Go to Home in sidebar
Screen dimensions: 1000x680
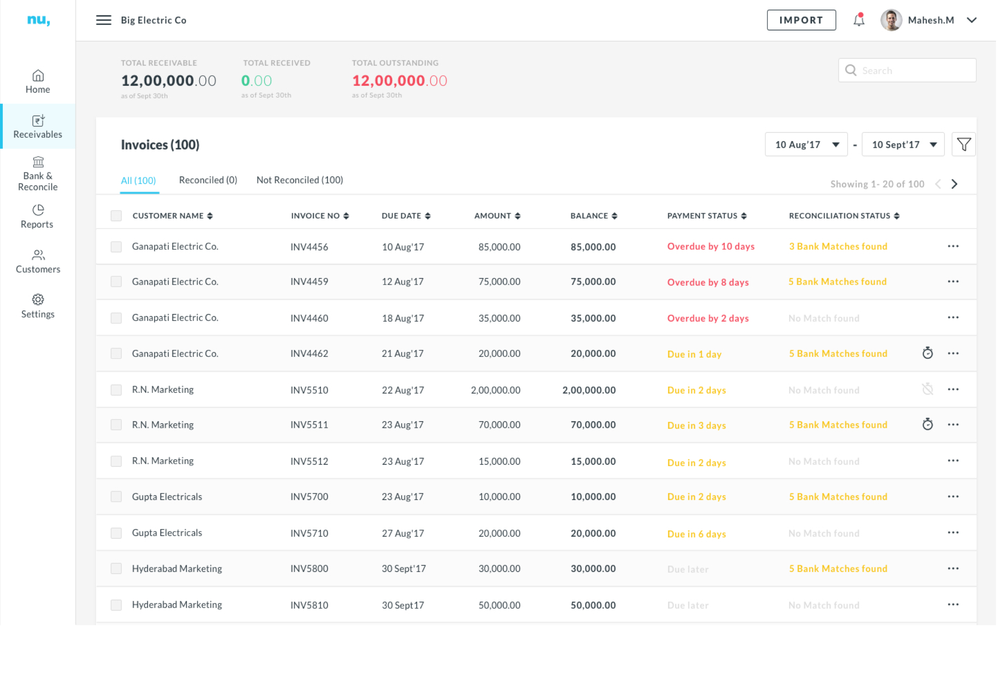coord(38,82)
